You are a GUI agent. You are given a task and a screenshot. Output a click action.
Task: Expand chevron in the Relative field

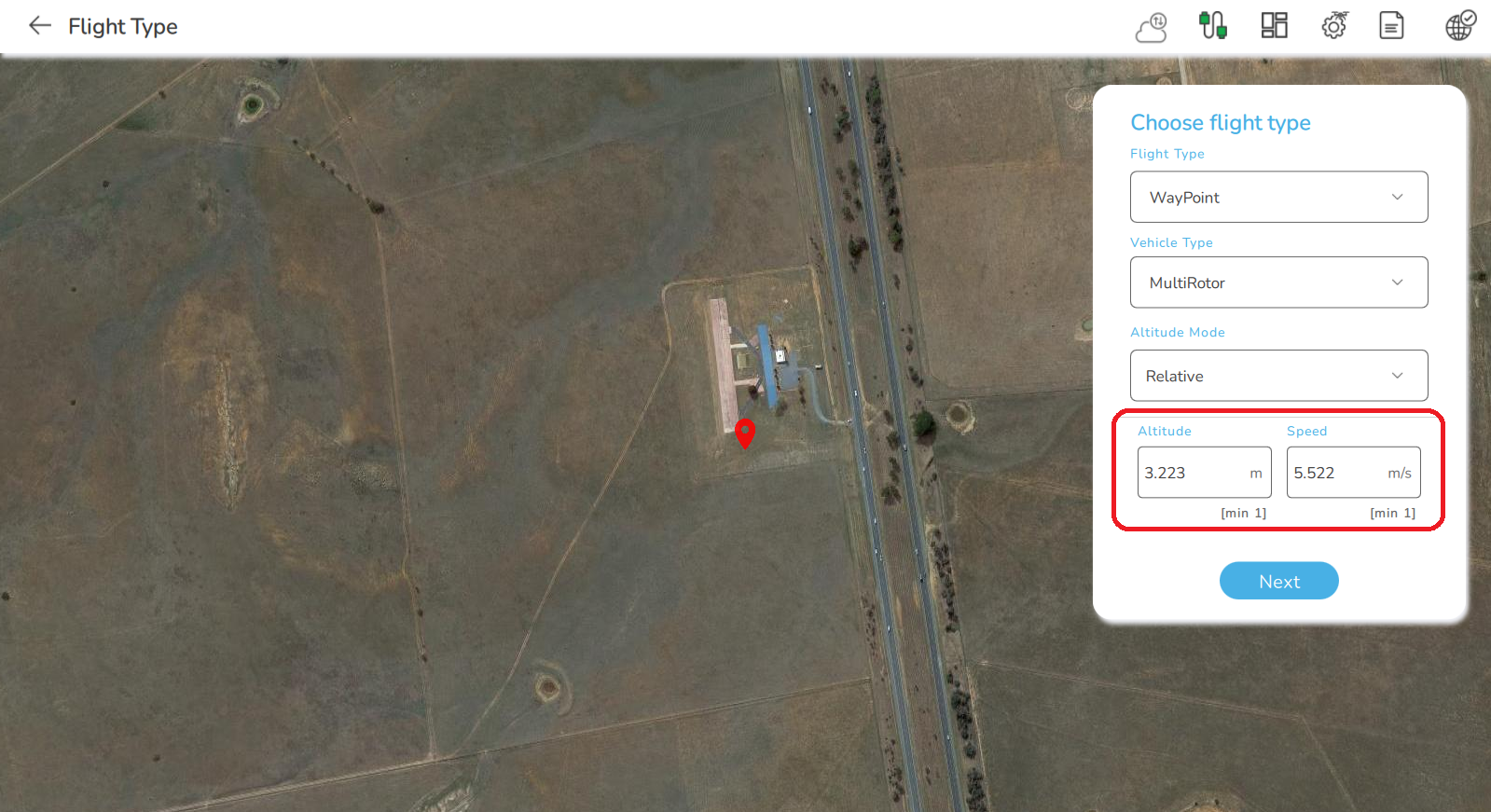coord(1397,376)
